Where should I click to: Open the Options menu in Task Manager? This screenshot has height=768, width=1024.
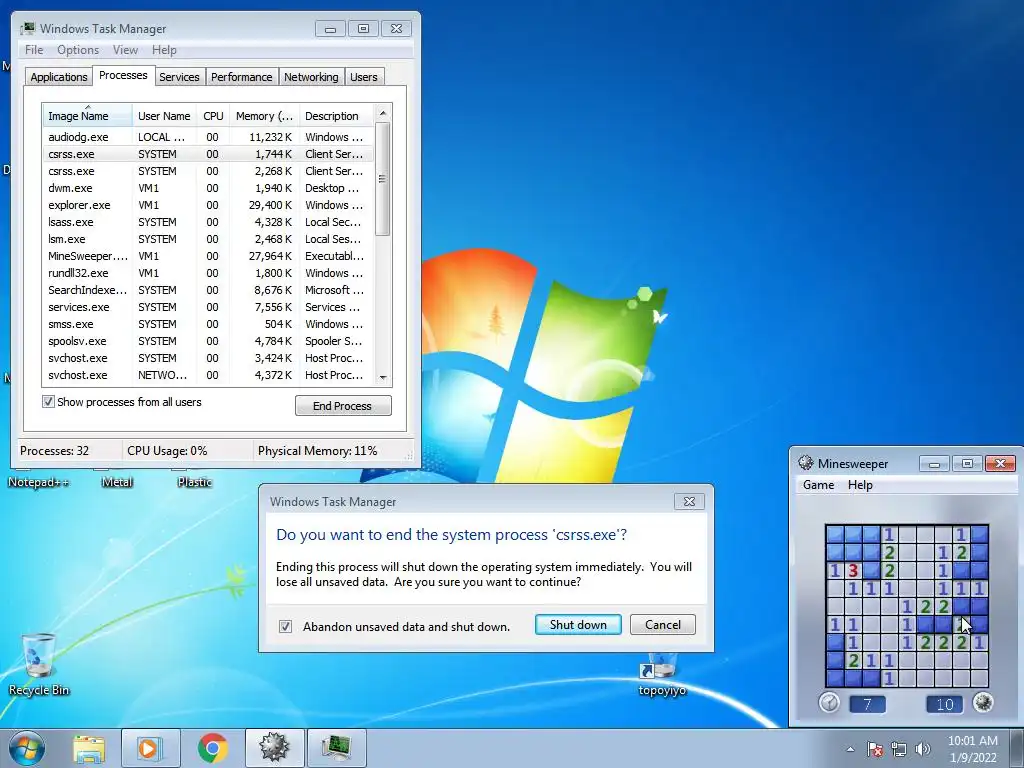[x=78, y=50]
